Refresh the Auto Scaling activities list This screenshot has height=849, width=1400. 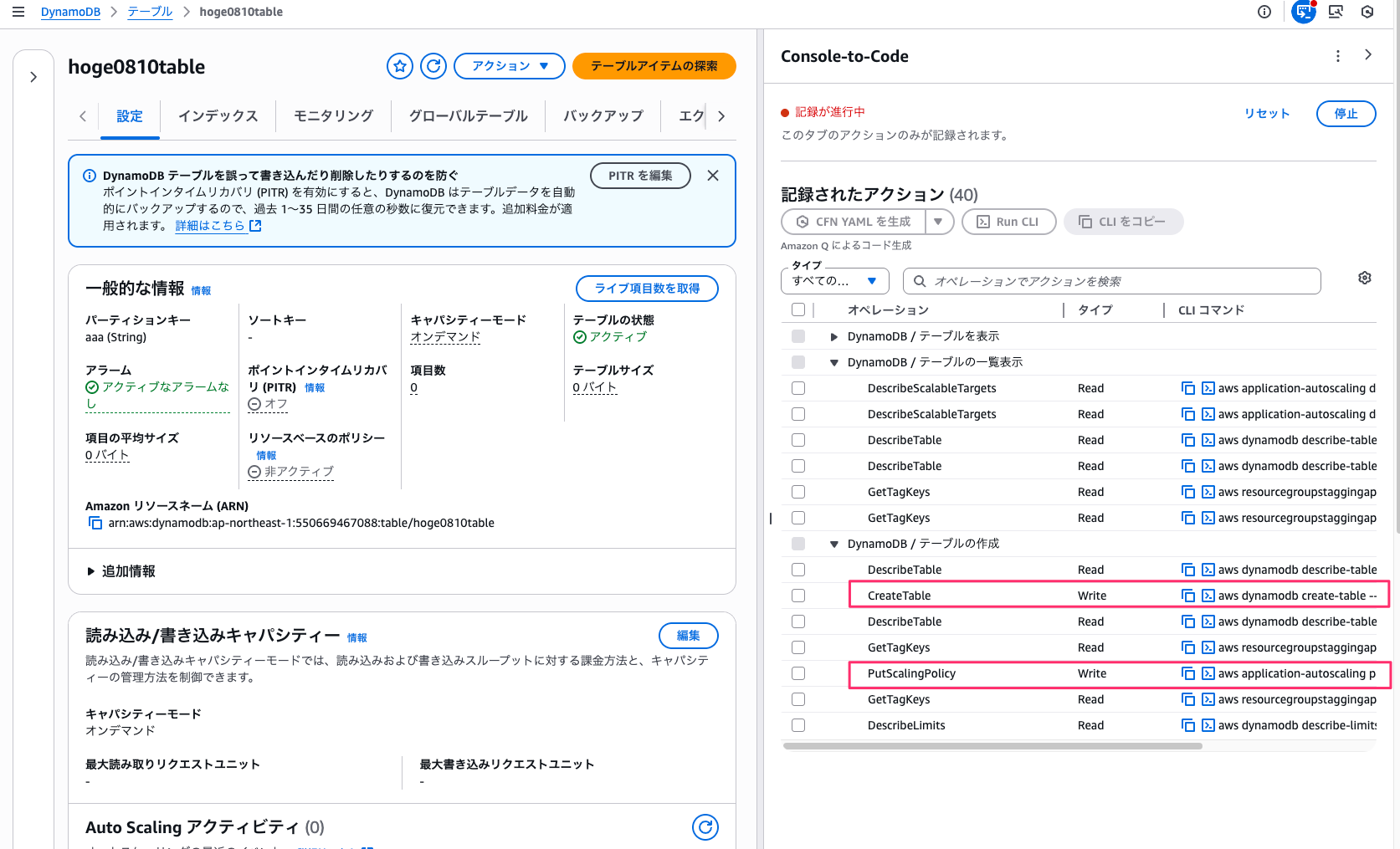pyautogui.click(x=705, y=827)
